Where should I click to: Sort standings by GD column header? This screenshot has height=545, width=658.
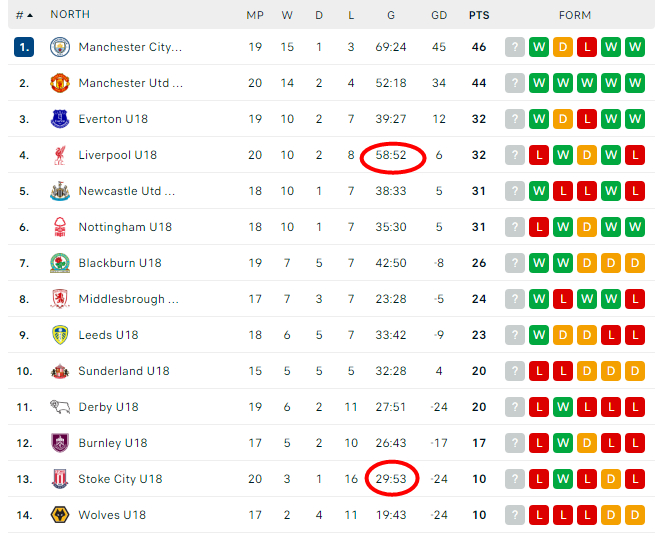point(439,16)
